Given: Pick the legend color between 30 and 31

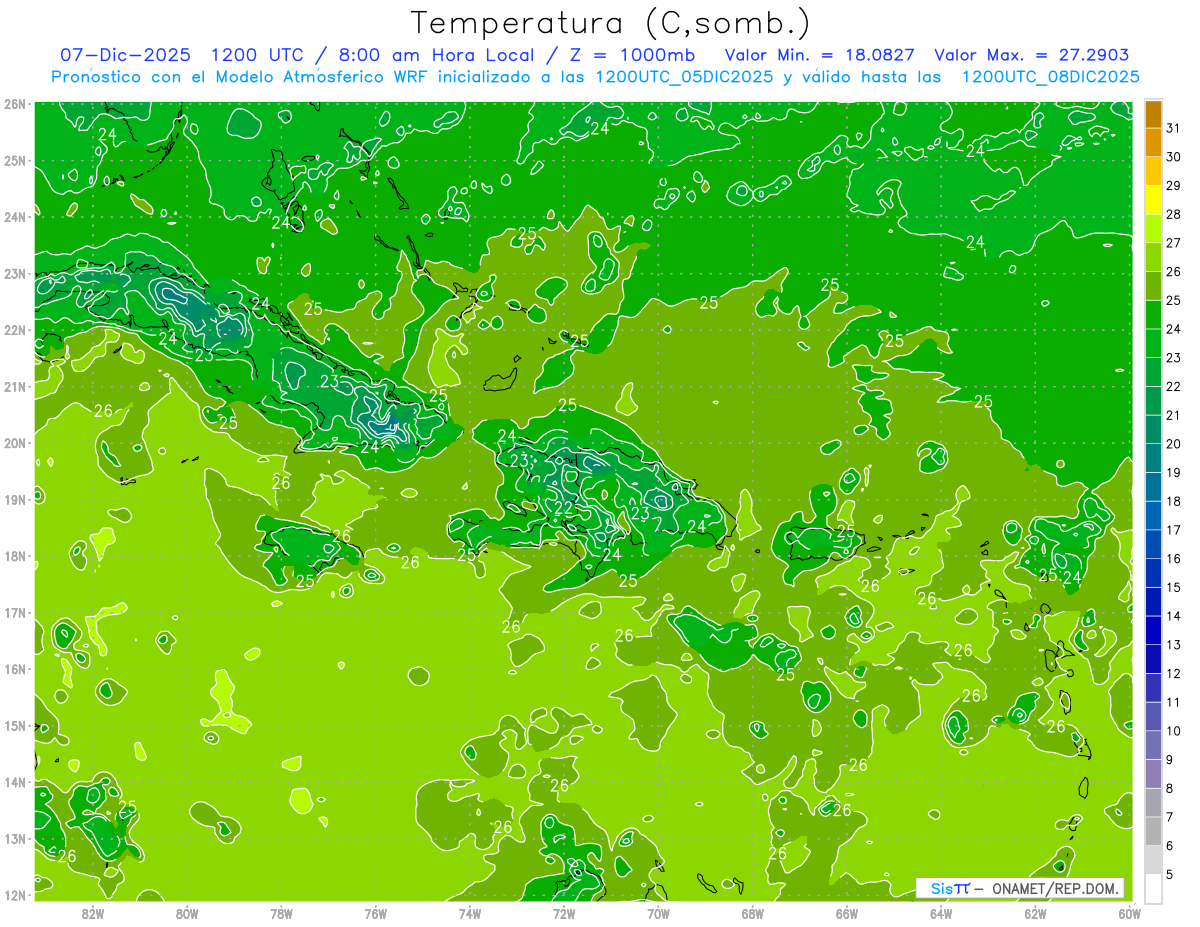Looking at the screenshot, I should (1153, 143).
